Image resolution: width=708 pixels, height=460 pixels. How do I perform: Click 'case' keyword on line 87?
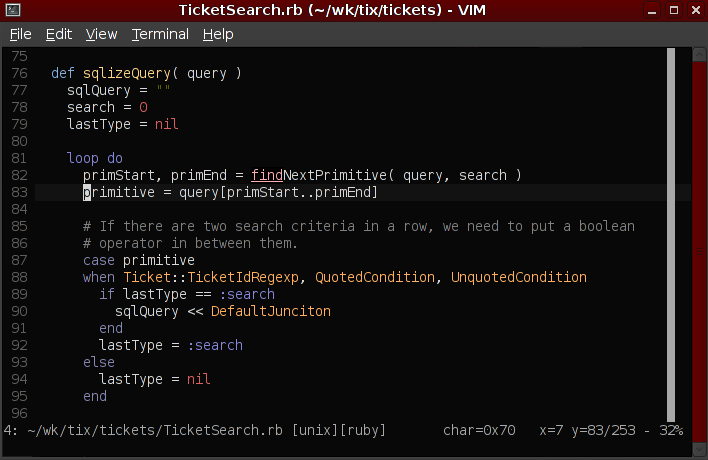click(x=98, y=260)
